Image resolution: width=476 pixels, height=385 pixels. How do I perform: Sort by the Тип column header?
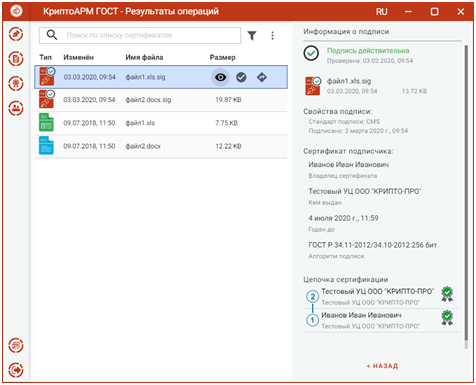pyautogui.click(x=45, y=57)
